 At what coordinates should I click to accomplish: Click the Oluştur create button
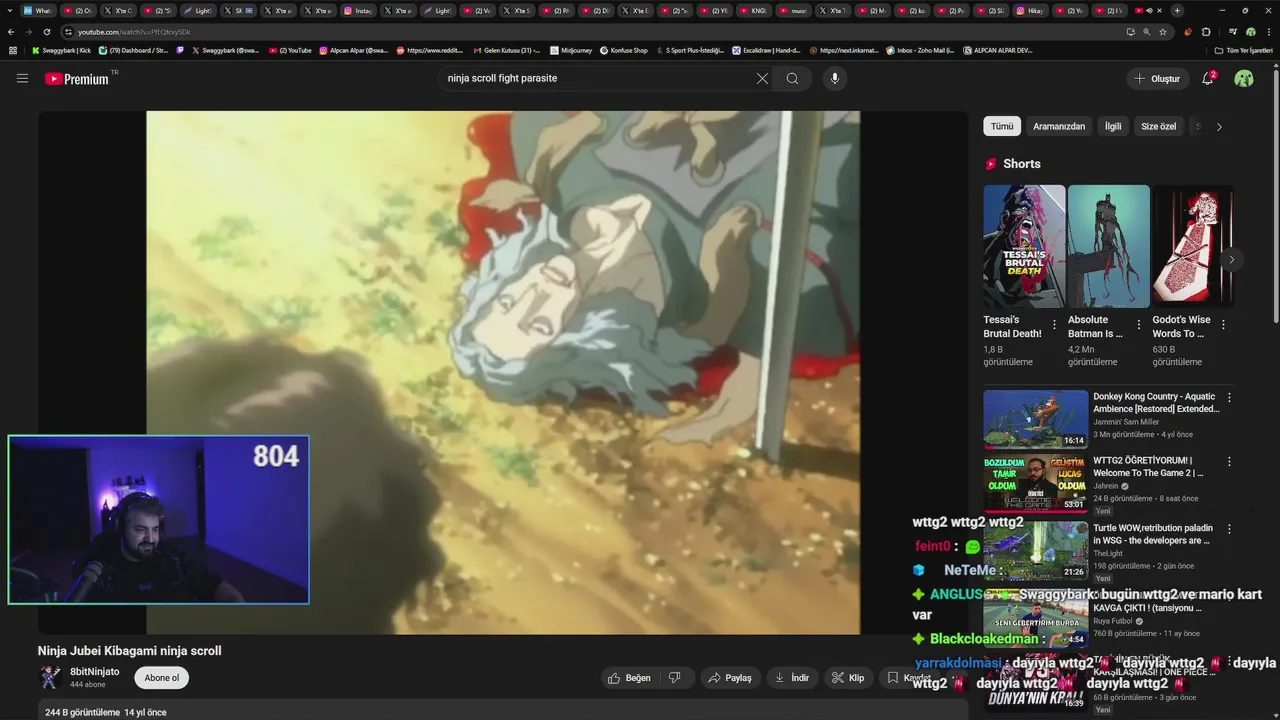(x=1157, y=78)
